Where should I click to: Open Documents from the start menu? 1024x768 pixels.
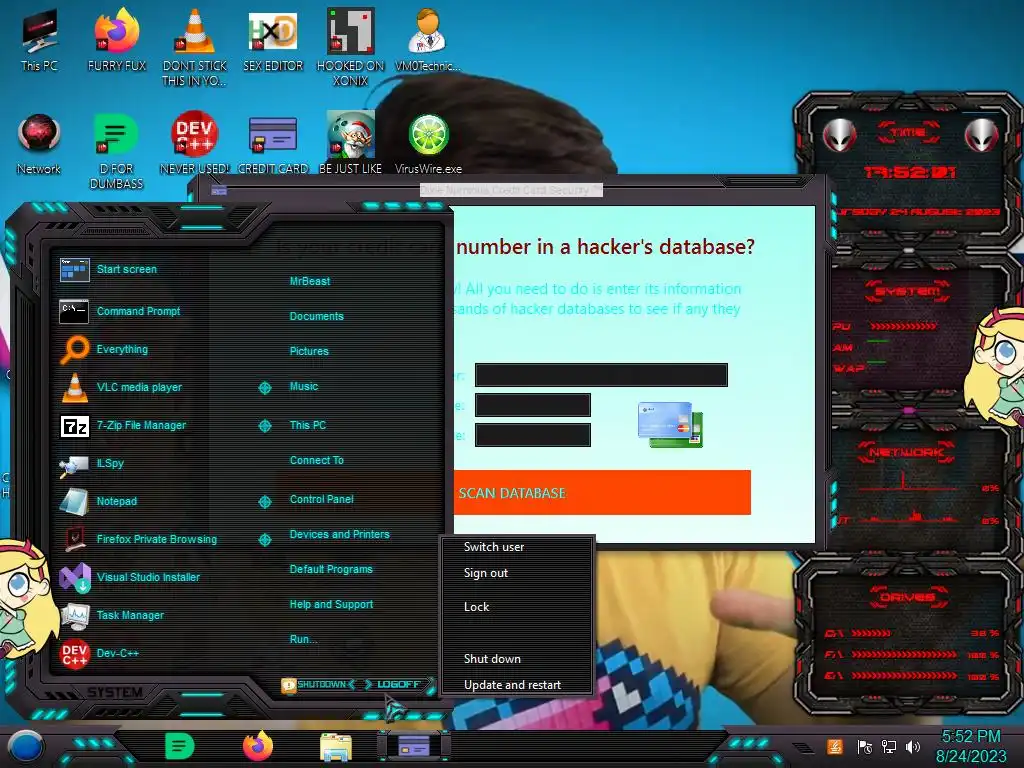(317, 316)
